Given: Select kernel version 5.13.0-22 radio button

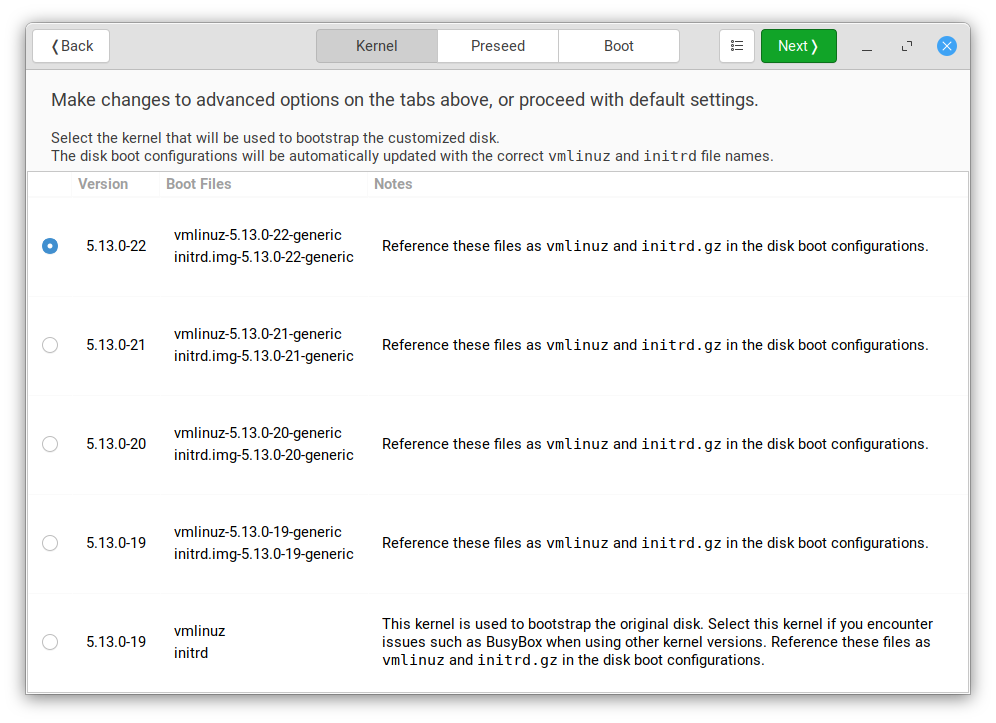Looking at the screenshot, I should click(x=50, y=246).
